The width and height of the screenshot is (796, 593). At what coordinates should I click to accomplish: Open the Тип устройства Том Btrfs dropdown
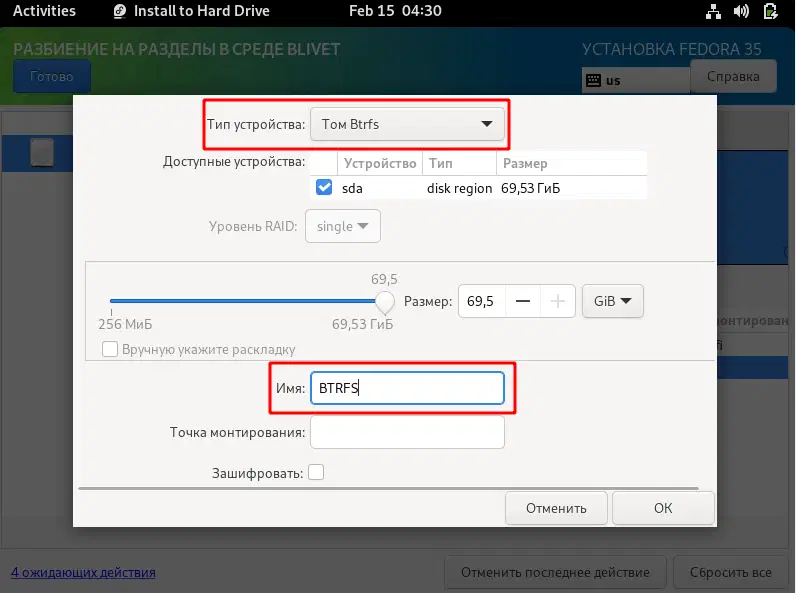(x=407, y=124)
